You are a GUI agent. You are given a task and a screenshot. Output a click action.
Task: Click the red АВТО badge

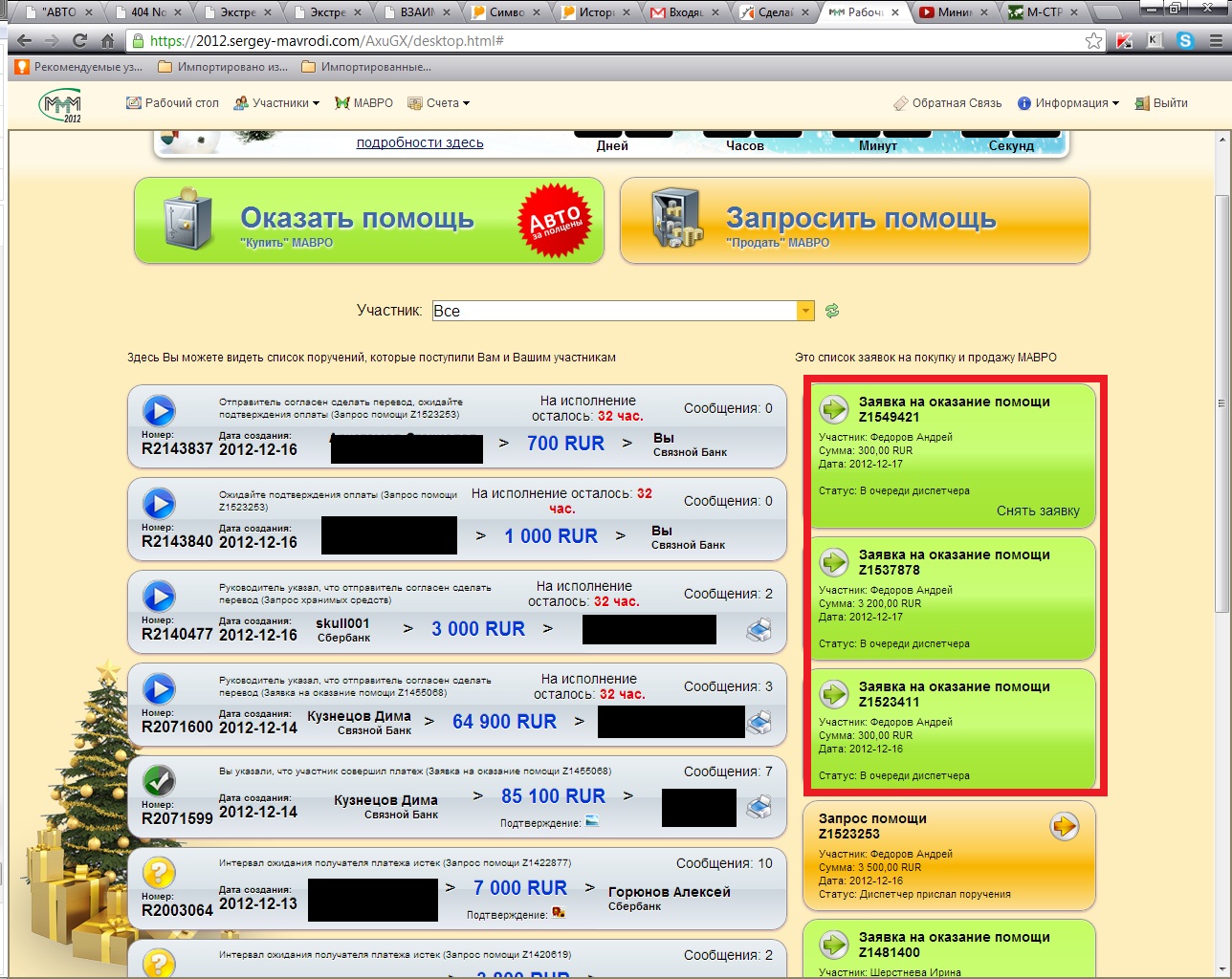pyautogui.click(x=556, y=221)
